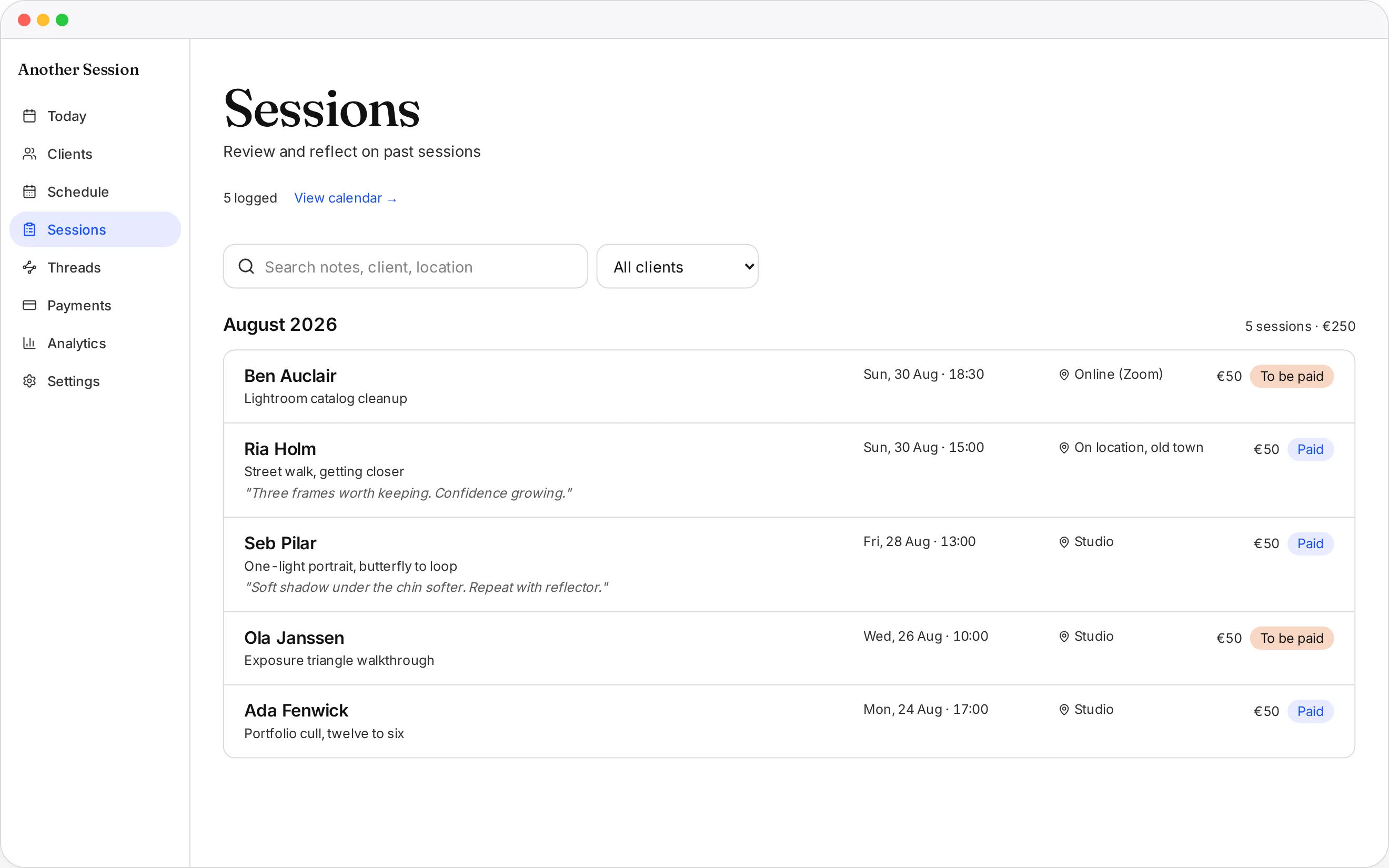Click the €50 amount in Ola Janssen row
The width and height of the screenshot is (1389, 868).
tap(1229, 638)
